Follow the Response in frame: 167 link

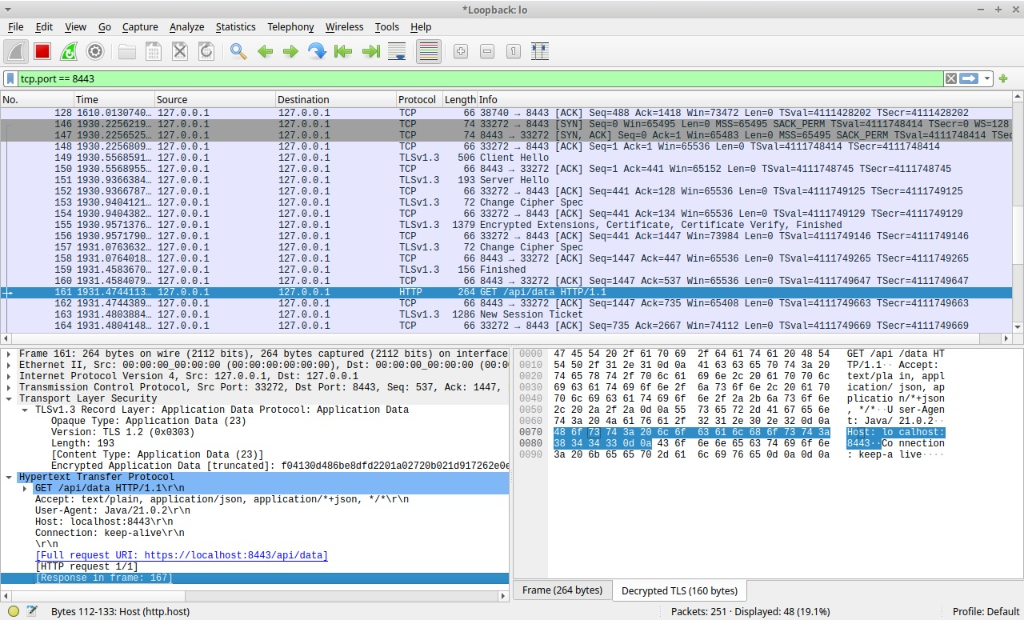pos(104,578)
